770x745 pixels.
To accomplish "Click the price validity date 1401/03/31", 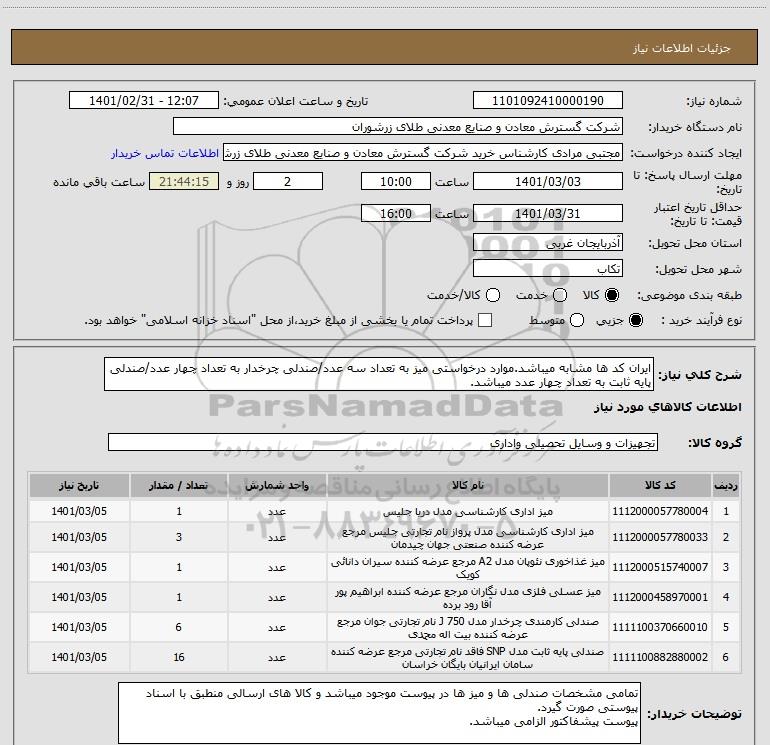I will pyautogui.click(x=548, y=213).
